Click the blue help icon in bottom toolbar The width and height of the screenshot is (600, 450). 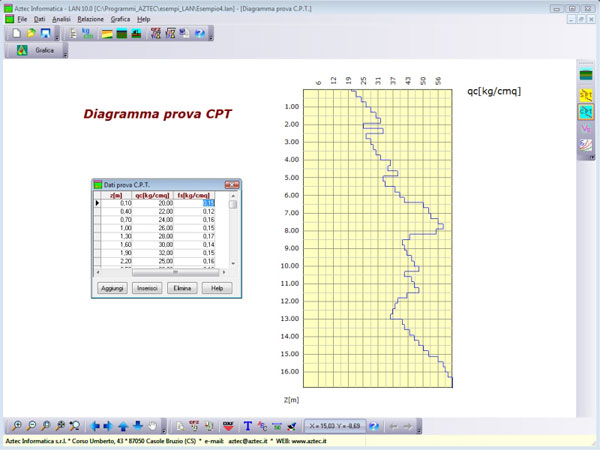374,426
